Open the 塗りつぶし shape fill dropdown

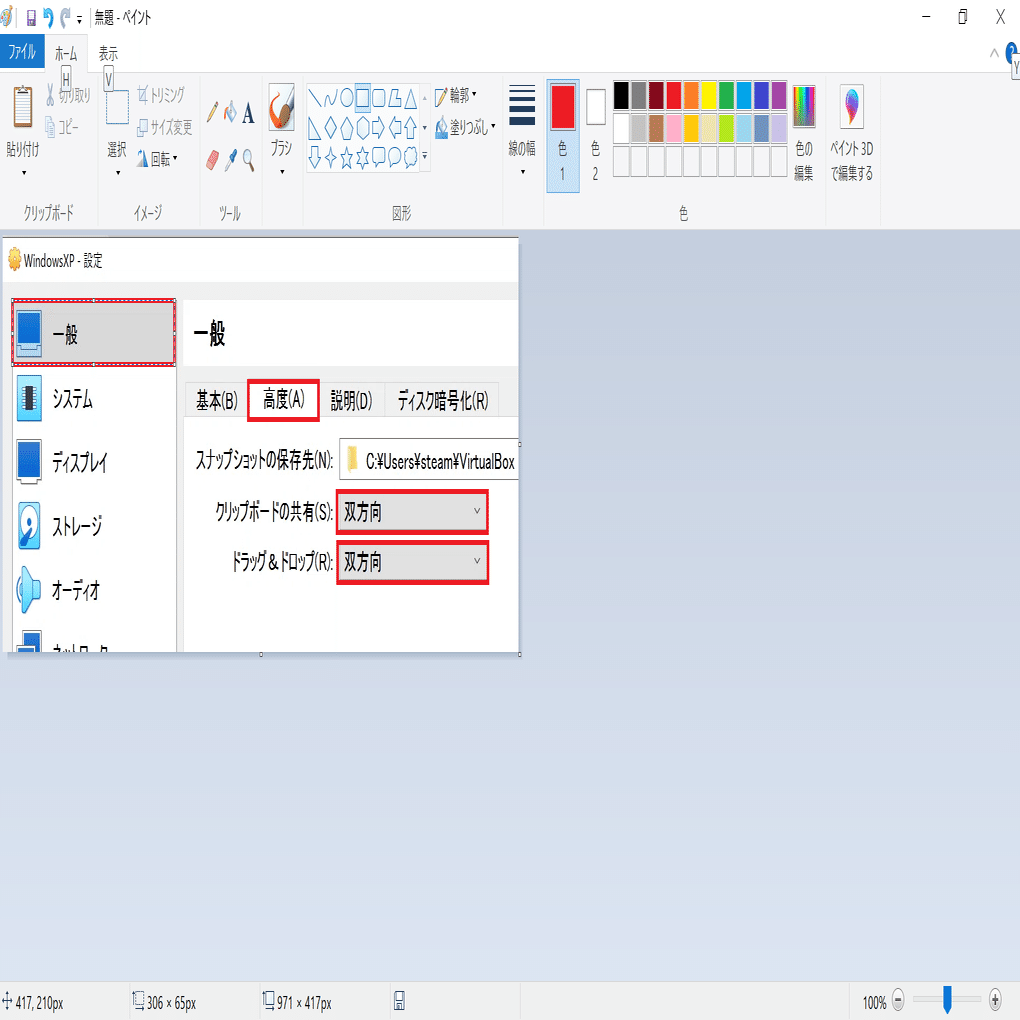pyautogui.click(x=465, y=127)
